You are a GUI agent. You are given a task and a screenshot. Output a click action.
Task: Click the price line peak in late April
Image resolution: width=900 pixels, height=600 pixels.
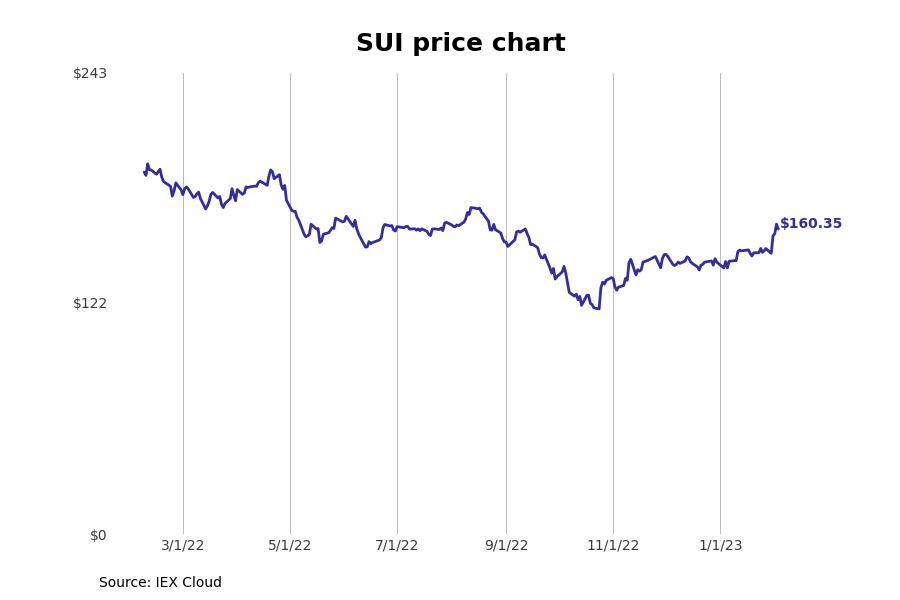(x=271, y=170)
